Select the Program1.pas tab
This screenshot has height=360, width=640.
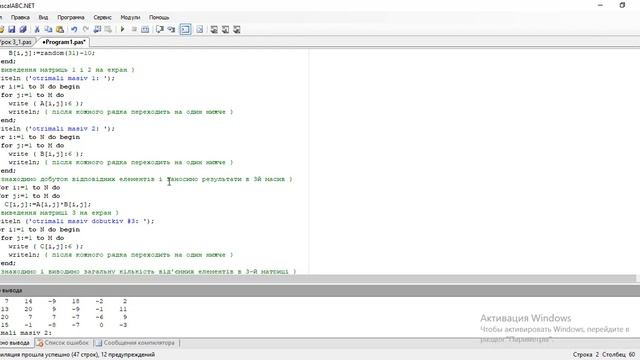click(x=64, y=42)
